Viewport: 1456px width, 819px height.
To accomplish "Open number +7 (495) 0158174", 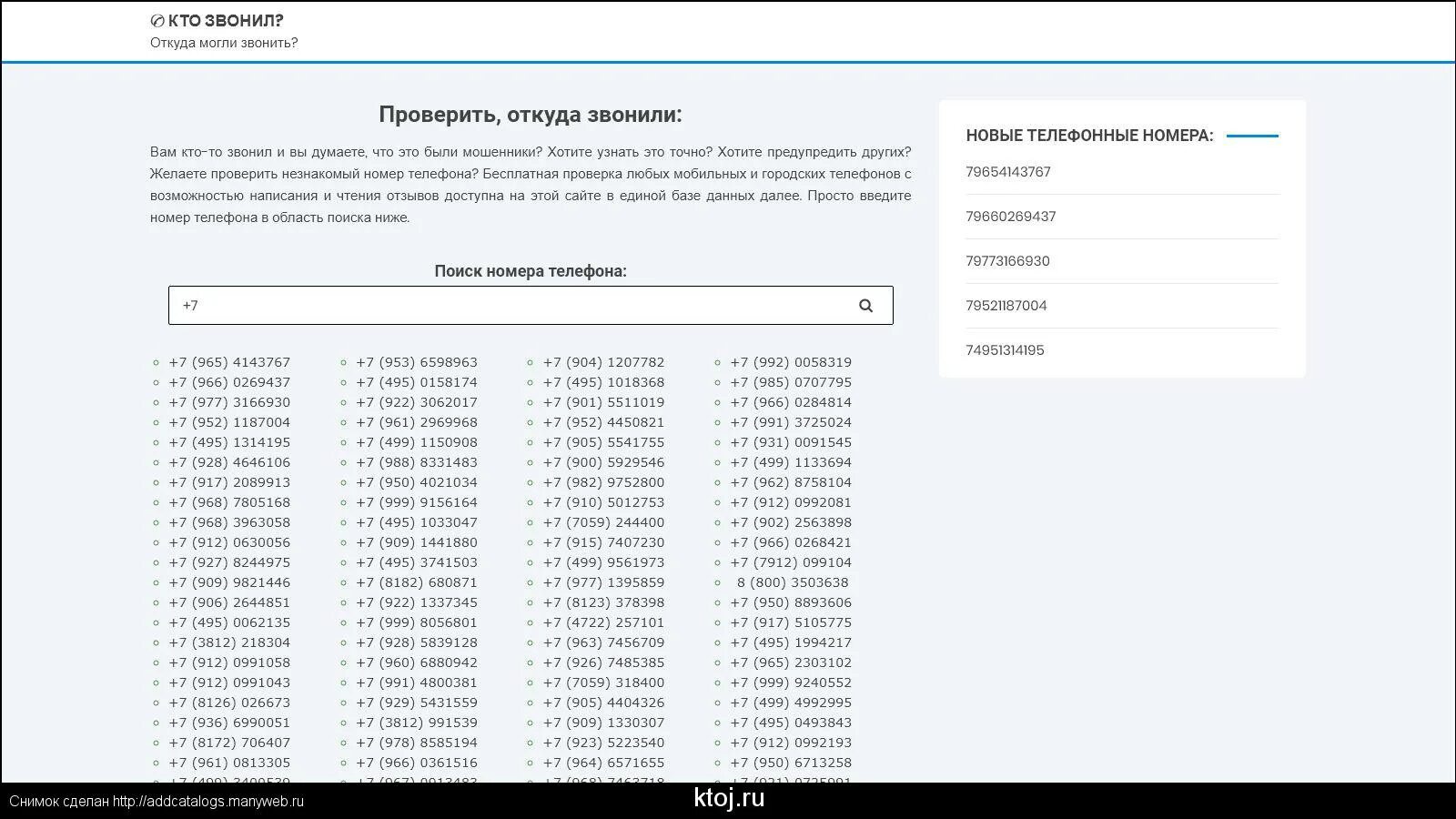I will click(417, 382).
